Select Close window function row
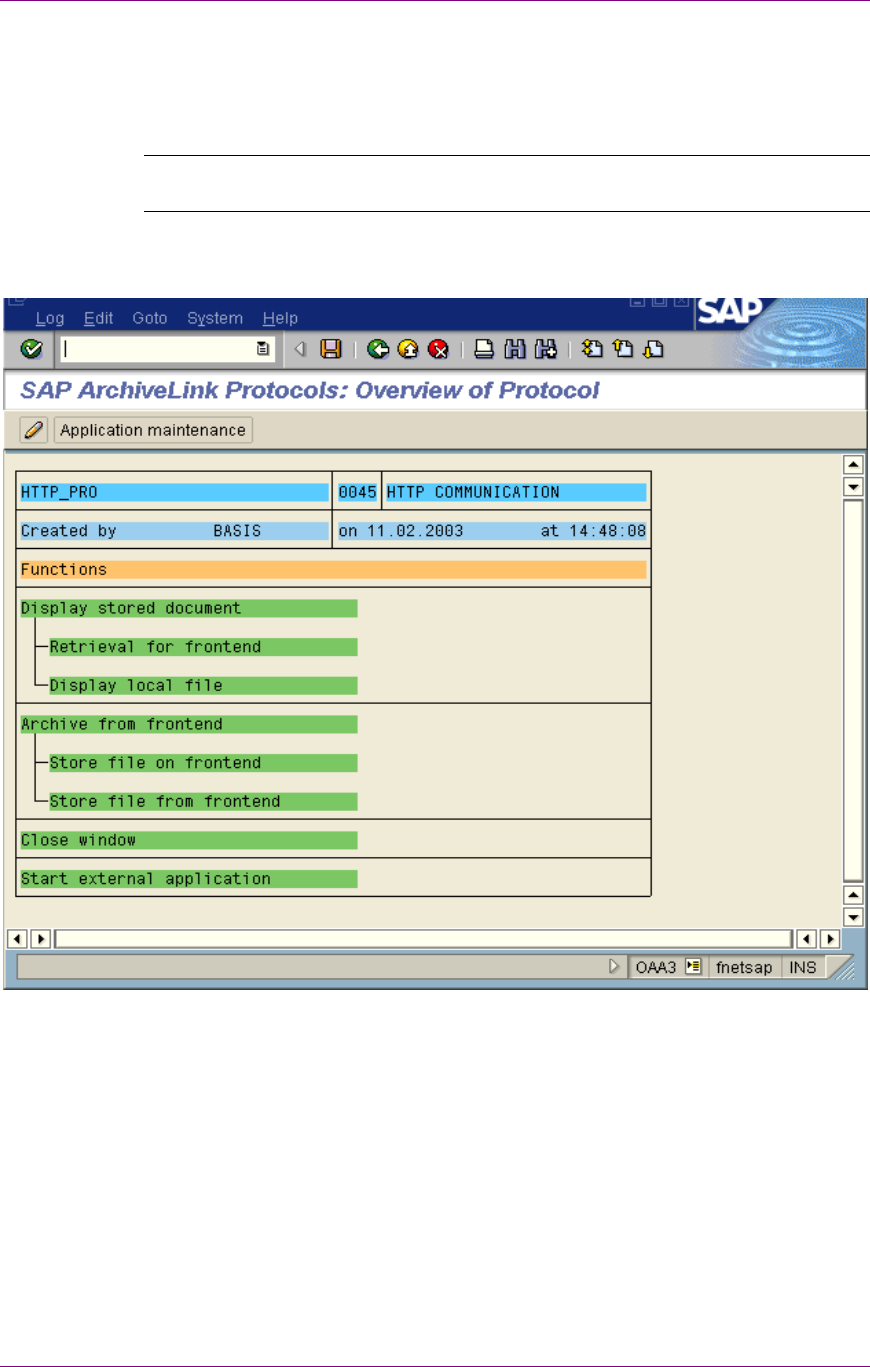 click(188, 840)
